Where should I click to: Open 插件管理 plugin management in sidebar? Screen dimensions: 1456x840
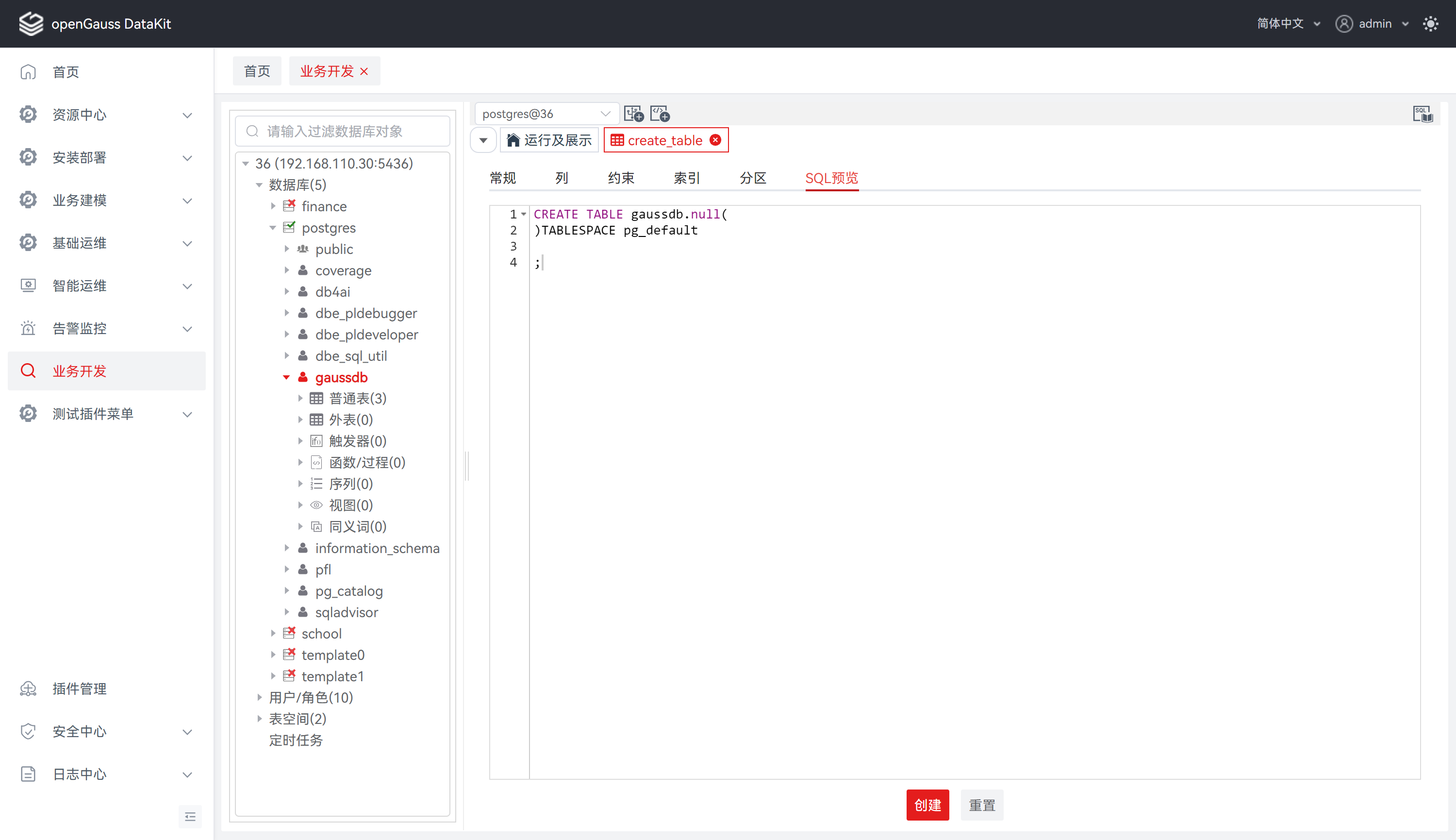click(80, 689)
